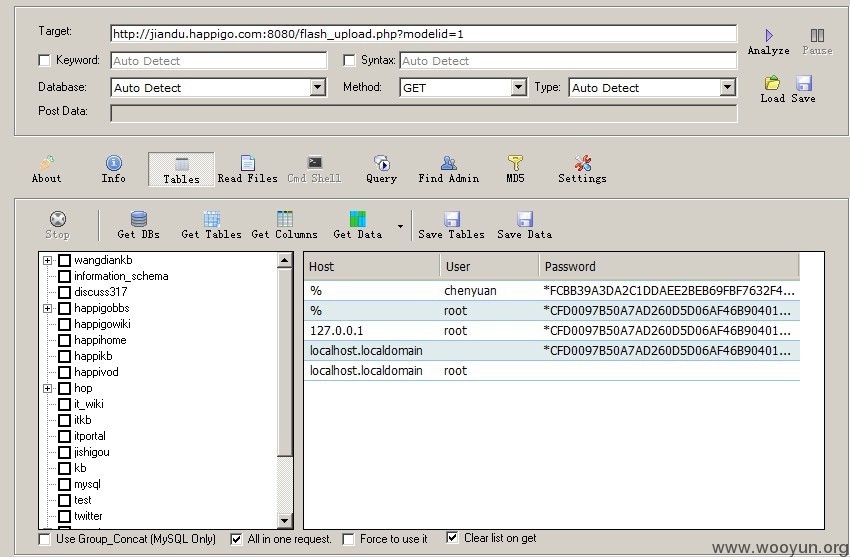The width and height of the screenshot is (850, 557).
Task: Open the Read Files section
Action: click(x=247, y=170)
